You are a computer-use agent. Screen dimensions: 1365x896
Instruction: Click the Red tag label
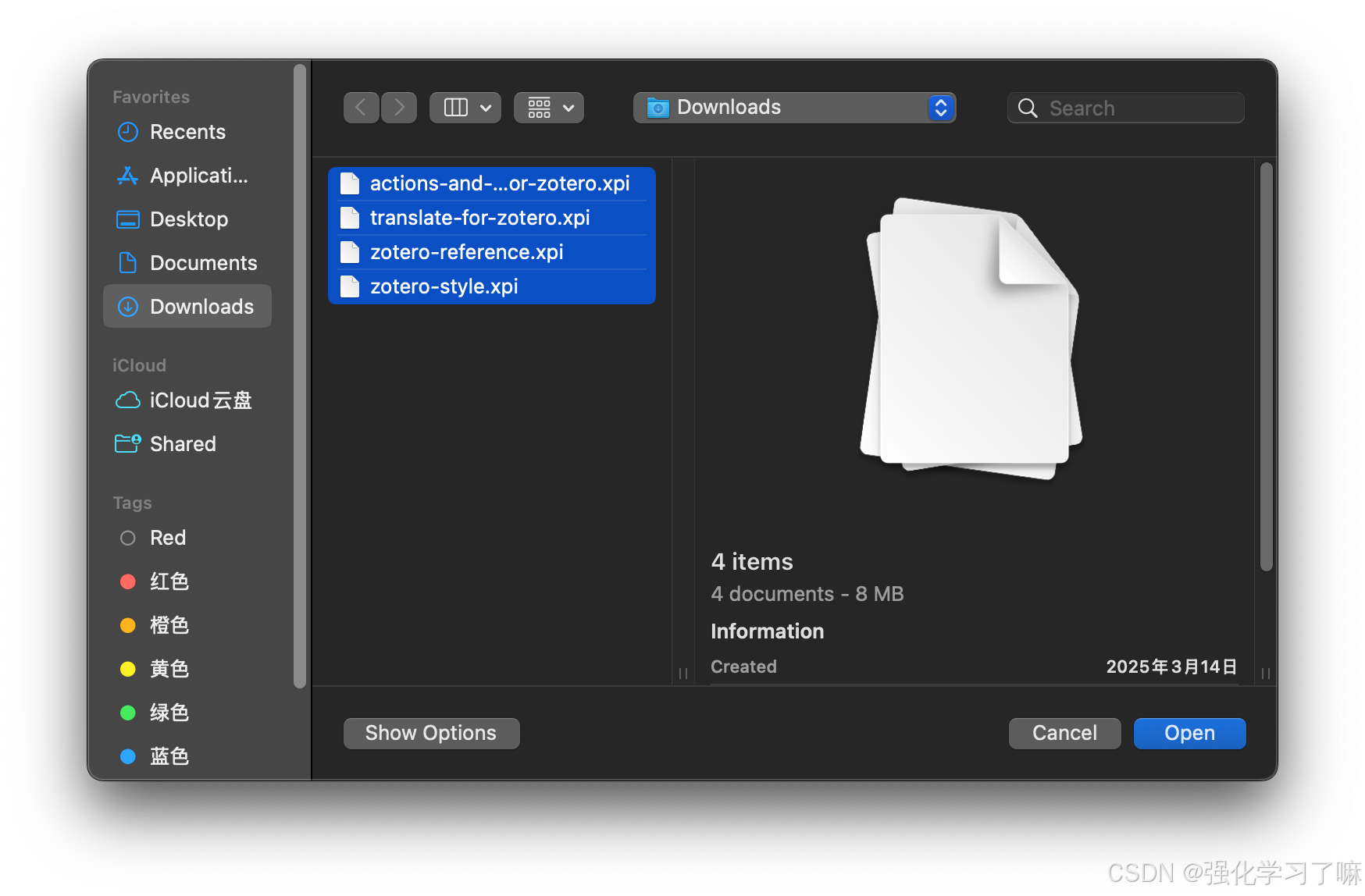pyautogui.click(x=168, y=538)
